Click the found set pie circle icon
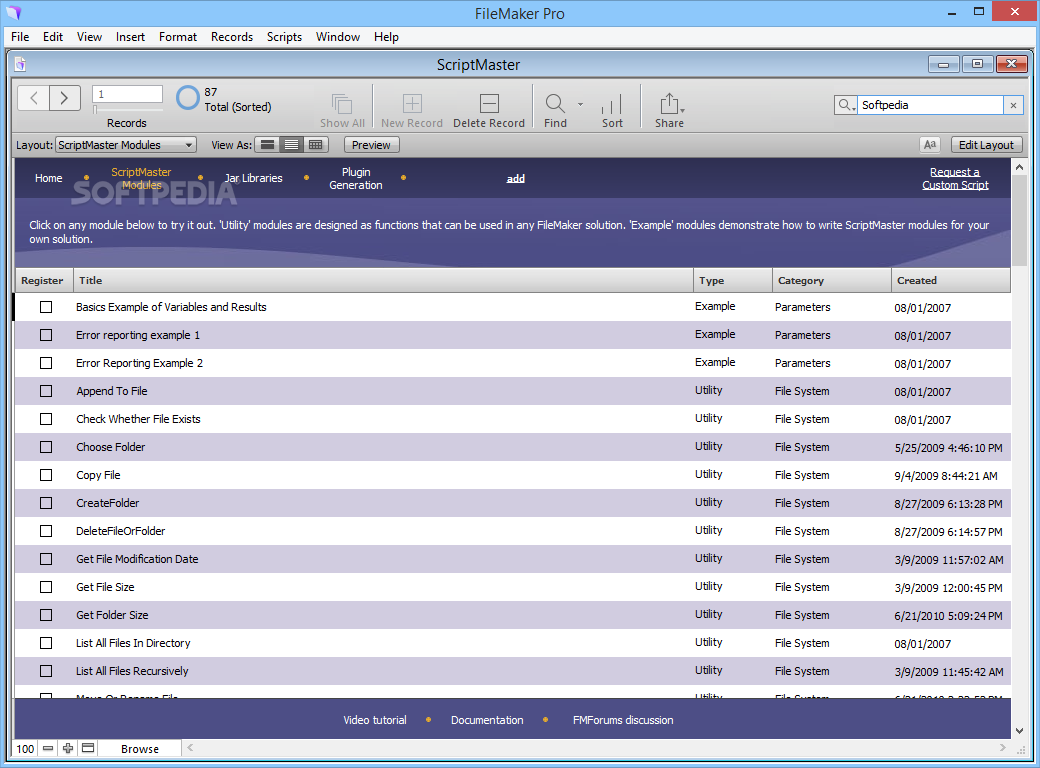 (x=188, y=98)
